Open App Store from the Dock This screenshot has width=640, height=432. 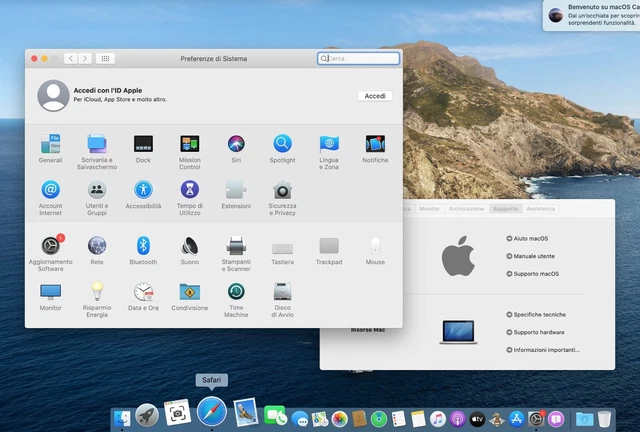(516, 419)
